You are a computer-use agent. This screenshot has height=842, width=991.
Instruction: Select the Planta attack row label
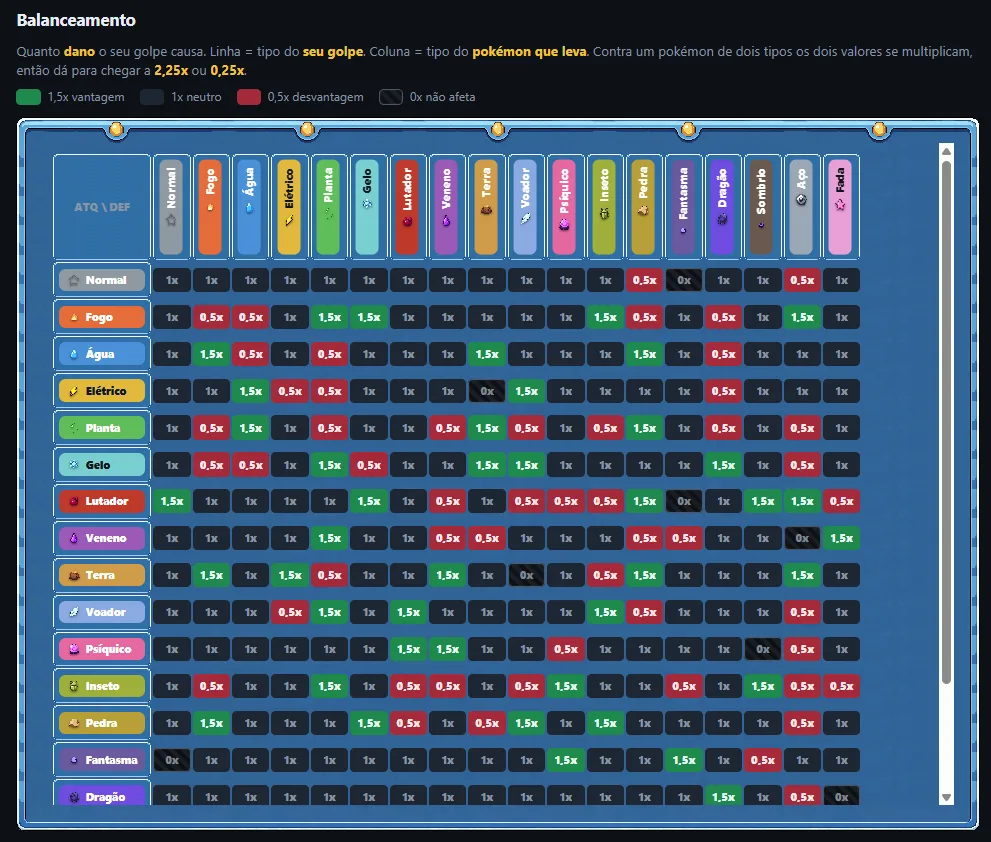tap(102, 428)
